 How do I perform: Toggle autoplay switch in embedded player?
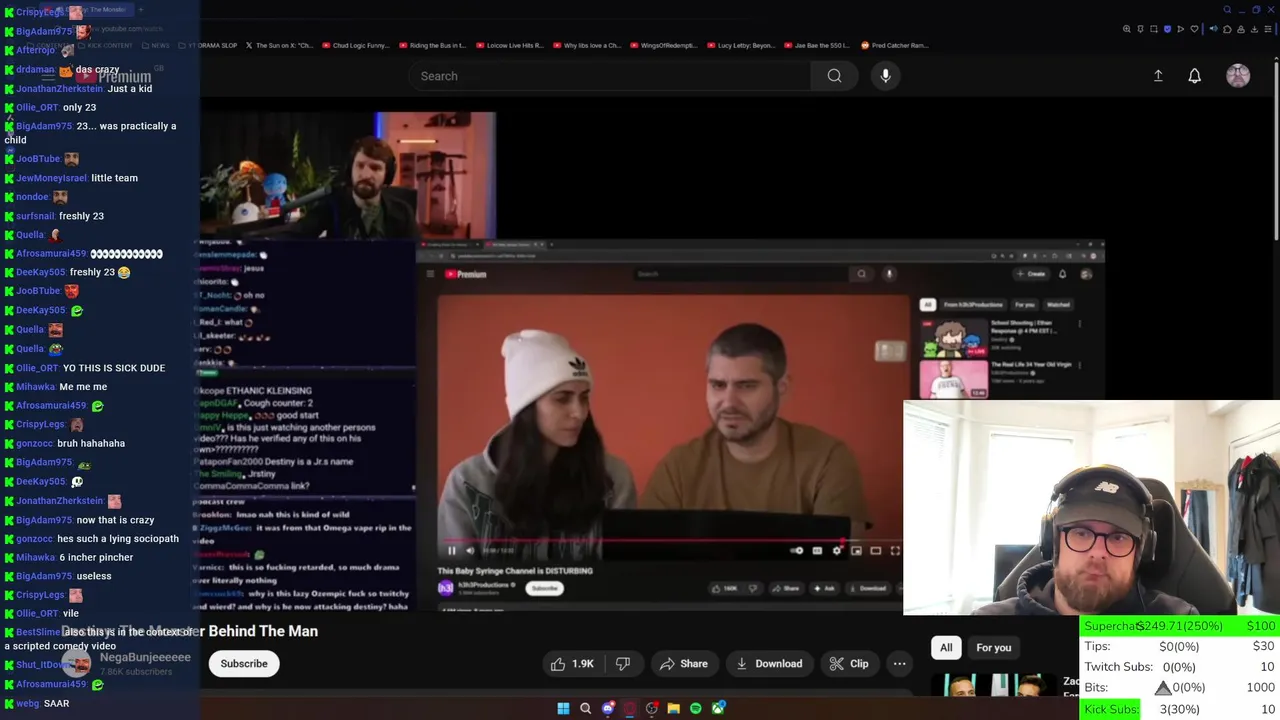797,551
